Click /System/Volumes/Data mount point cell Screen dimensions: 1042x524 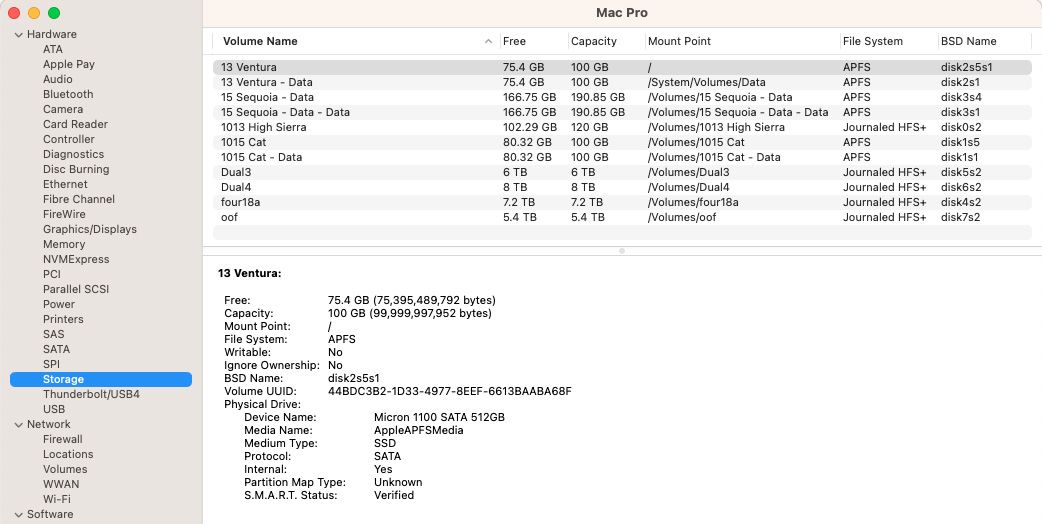click(706, 82)
